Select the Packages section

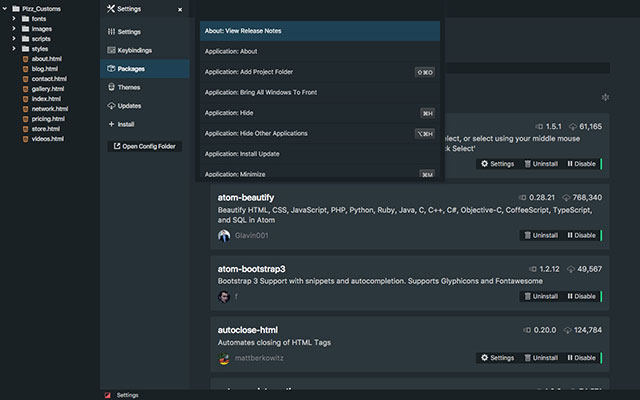pos(144,69)
